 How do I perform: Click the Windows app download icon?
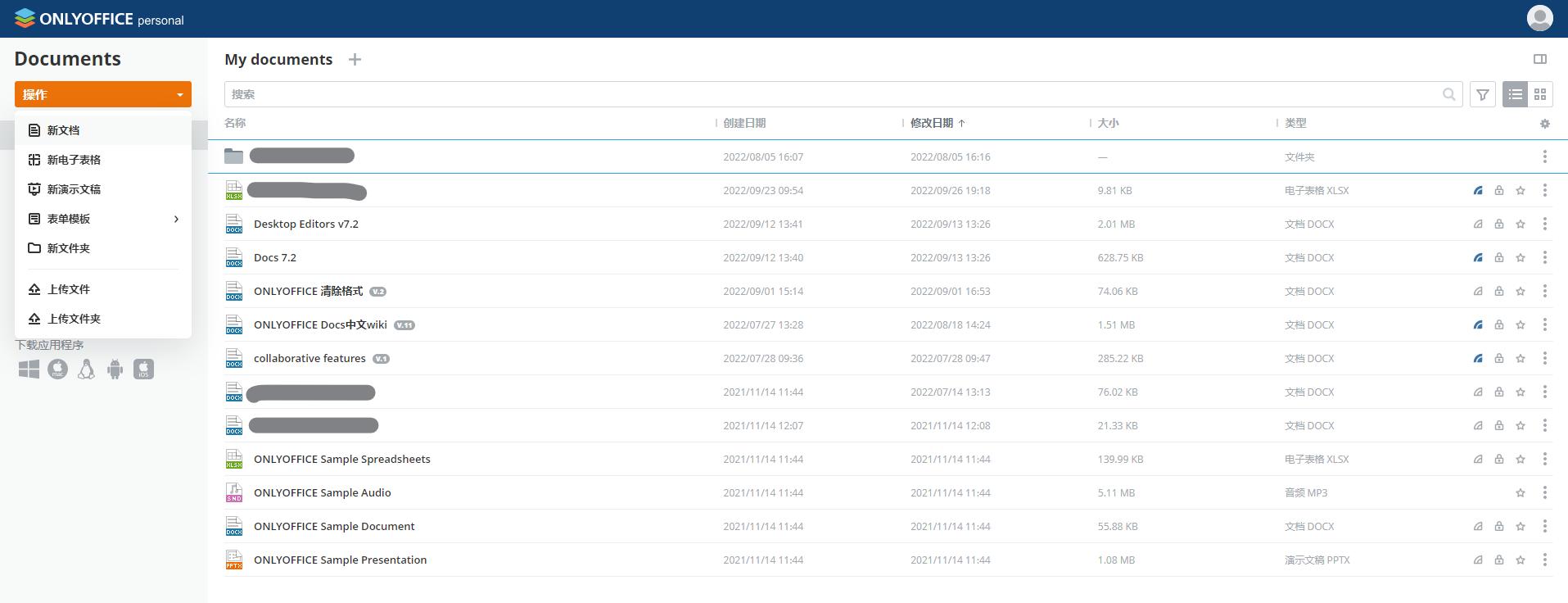click(29, 370)
